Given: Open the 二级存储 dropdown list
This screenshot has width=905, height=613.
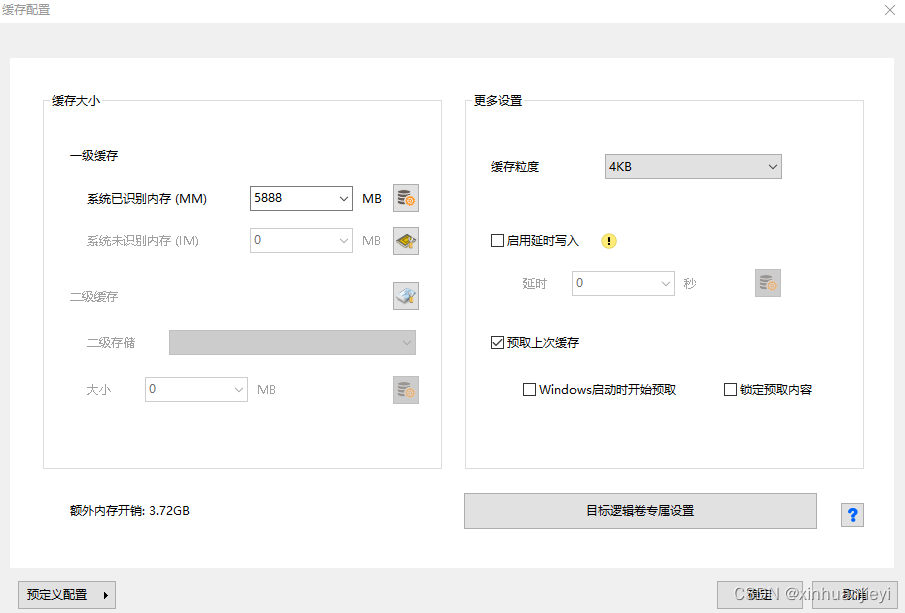Looking at the screenshot, I should pyautogui.click(x=292, y=343).
